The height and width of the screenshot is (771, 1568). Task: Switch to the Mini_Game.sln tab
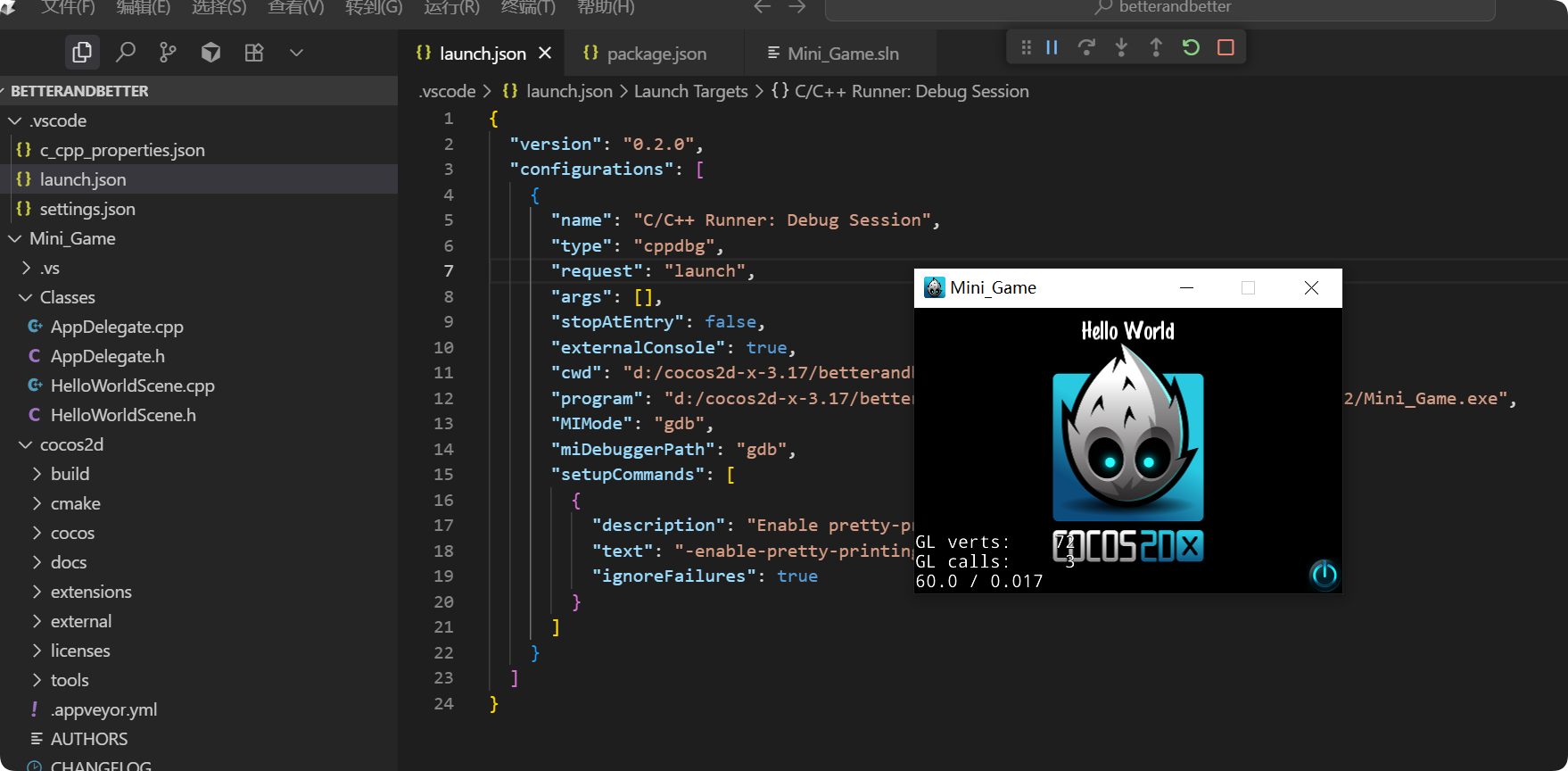click(842, 54)
